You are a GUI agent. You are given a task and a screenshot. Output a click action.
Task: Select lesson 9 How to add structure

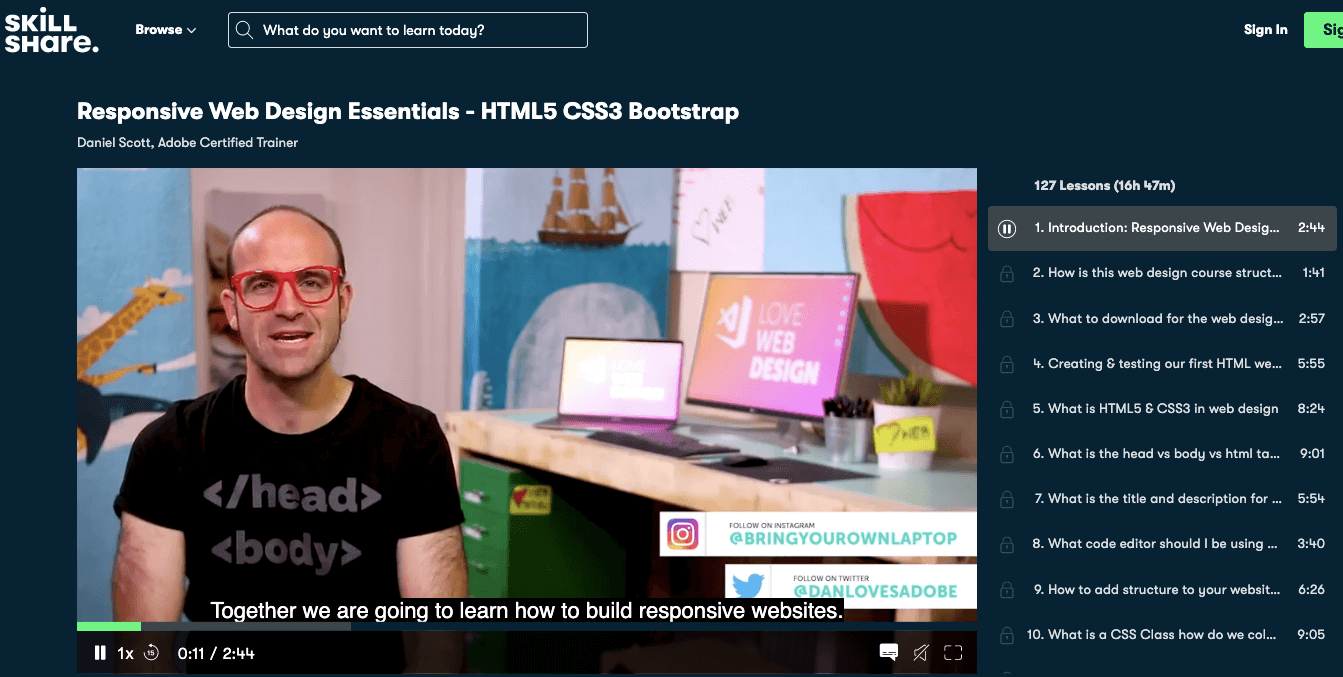[x=1162, y=590]
